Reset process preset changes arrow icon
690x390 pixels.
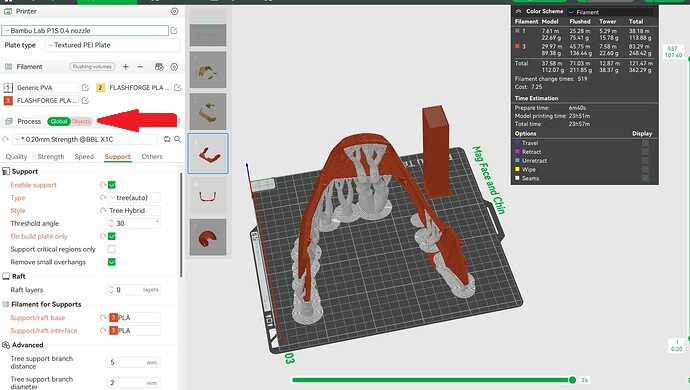[5, 139]
